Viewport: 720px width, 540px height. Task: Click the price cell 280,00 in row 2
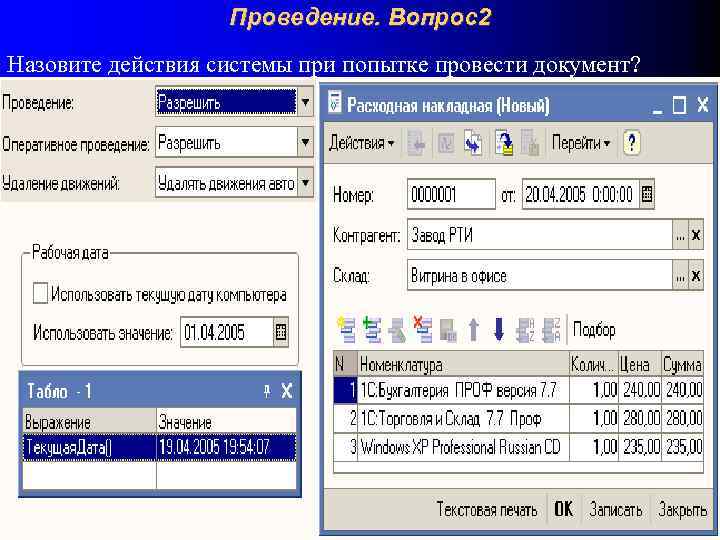click(640, 418)
